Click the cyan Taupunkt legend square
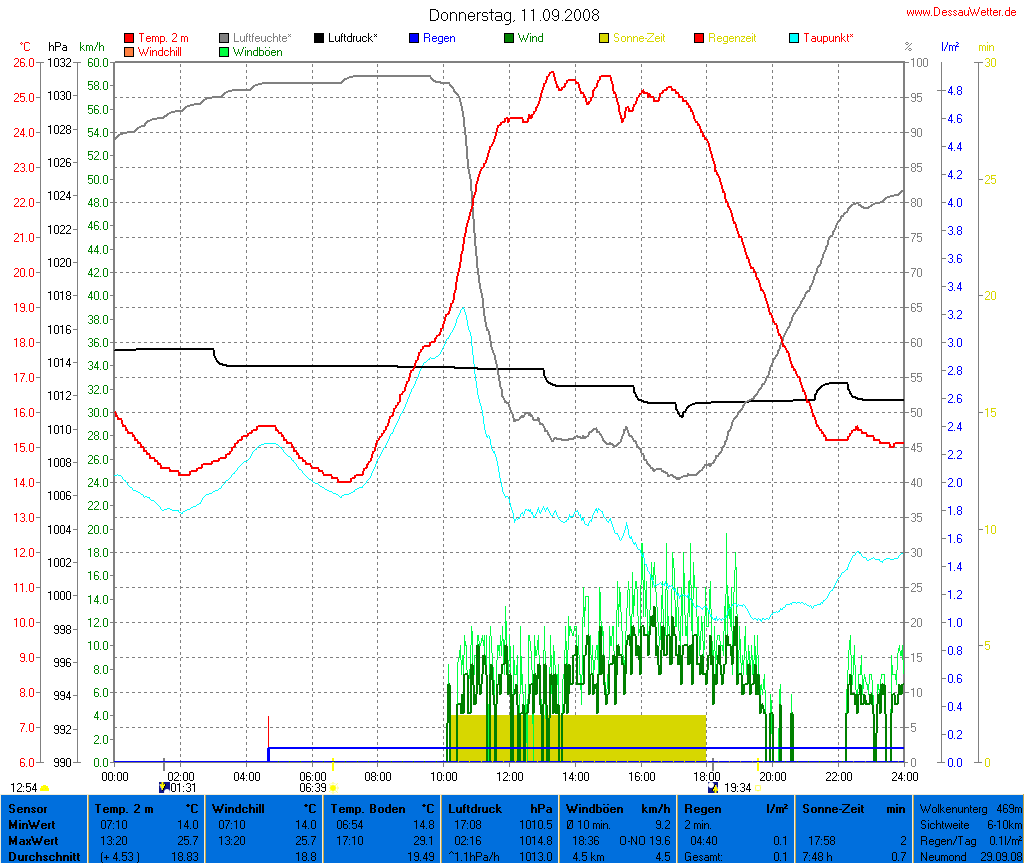Image resolution: width=1024 pixels, height=863 pixels. click(x=794, y=38)
